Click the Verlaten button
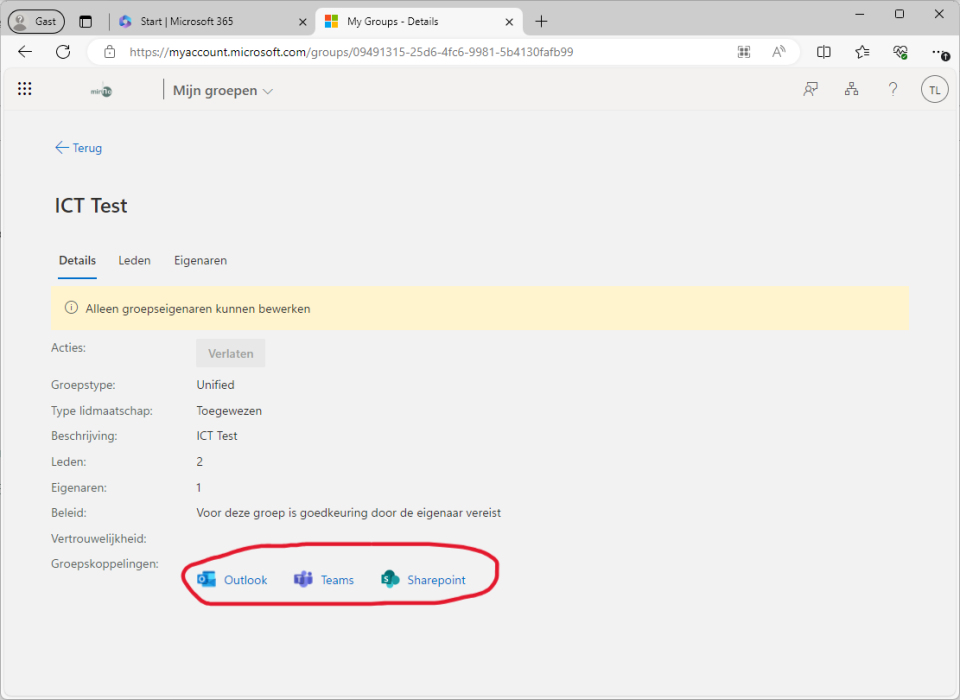This screenshot has height=700, width=960. (x=230, y=354)
